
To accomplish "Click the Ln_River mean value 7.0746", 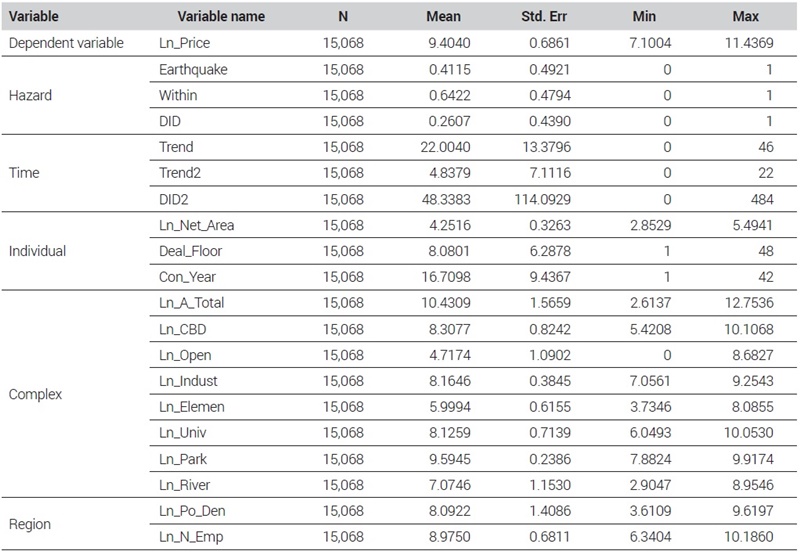I will [449, 485].
